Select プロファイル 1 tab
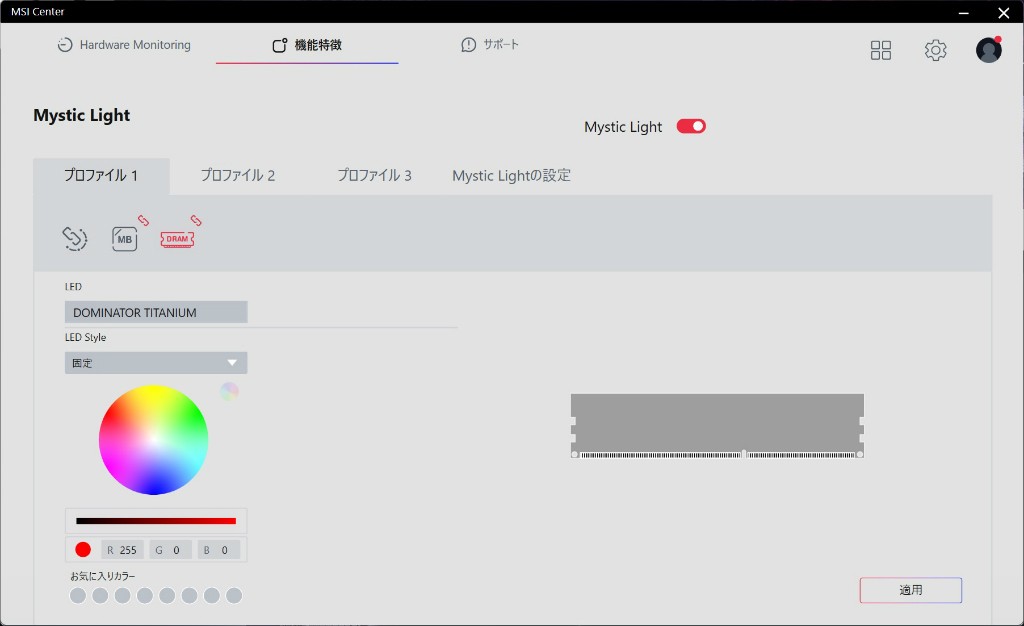 (x=101, y=176)
